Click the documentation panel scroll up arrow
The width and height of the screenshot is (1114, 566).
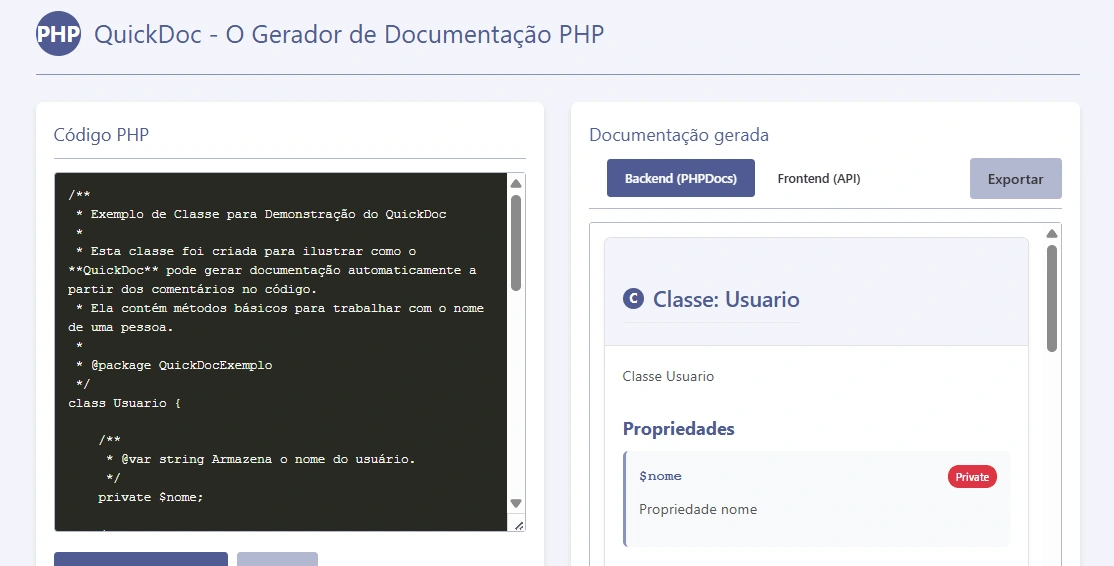click(1052, 234)
